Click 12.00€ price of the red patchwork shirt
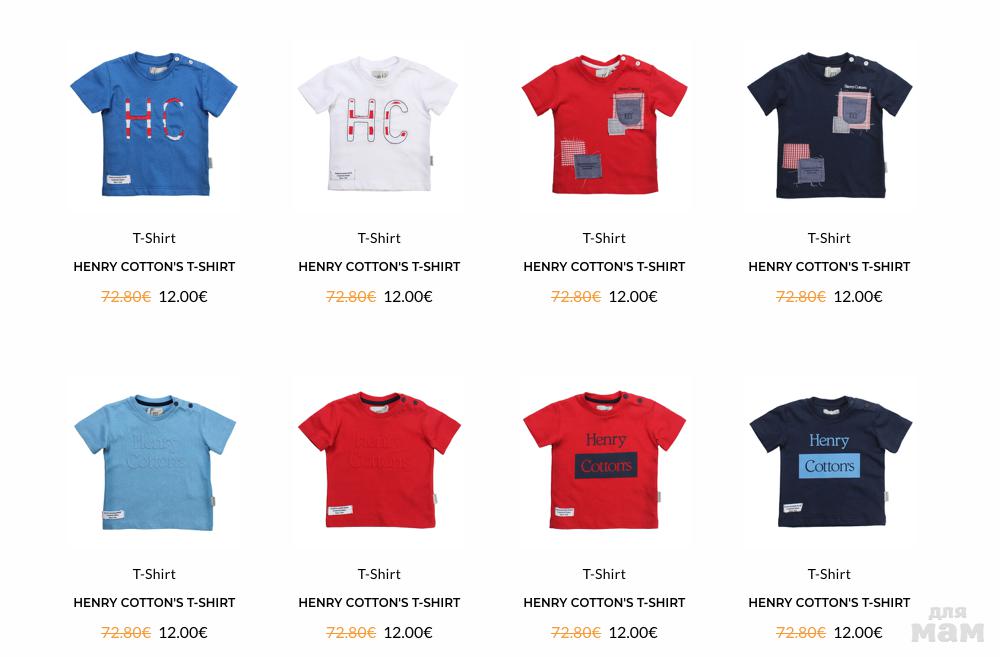The height and width of the screenshot is (657, 1000). 633,297
